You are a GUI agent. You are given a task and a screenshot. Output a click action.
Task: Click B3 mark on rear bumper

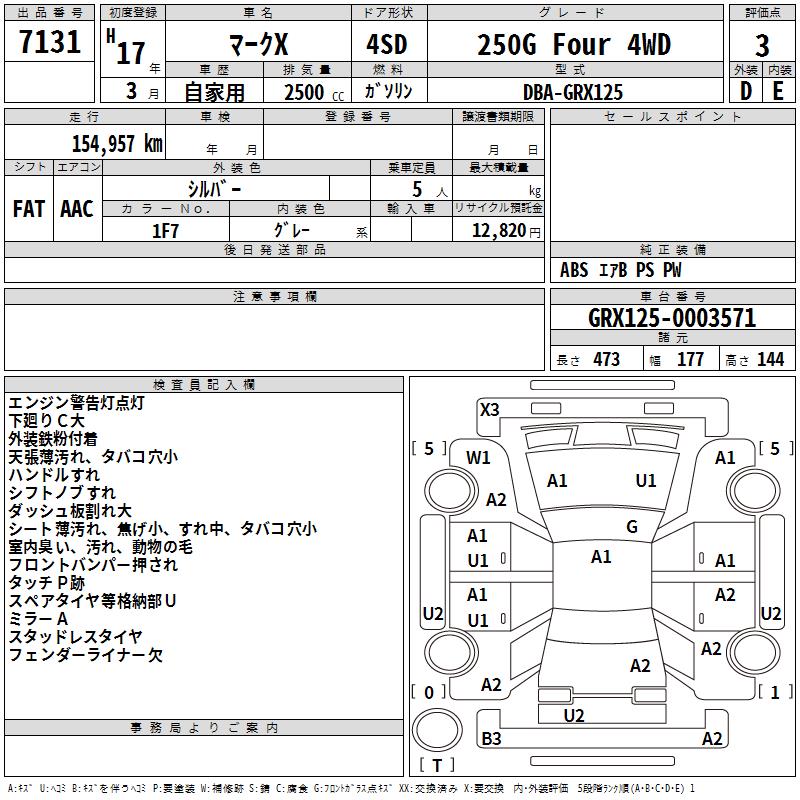(491, 738)
